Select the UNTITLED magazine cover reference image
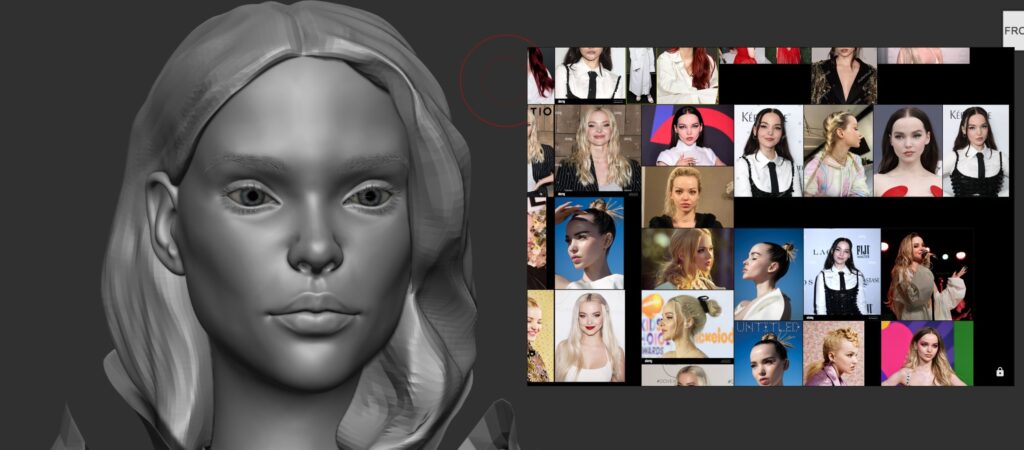Image resolution: width=1024 pixels, height=450 pixels. pos(768,353)
